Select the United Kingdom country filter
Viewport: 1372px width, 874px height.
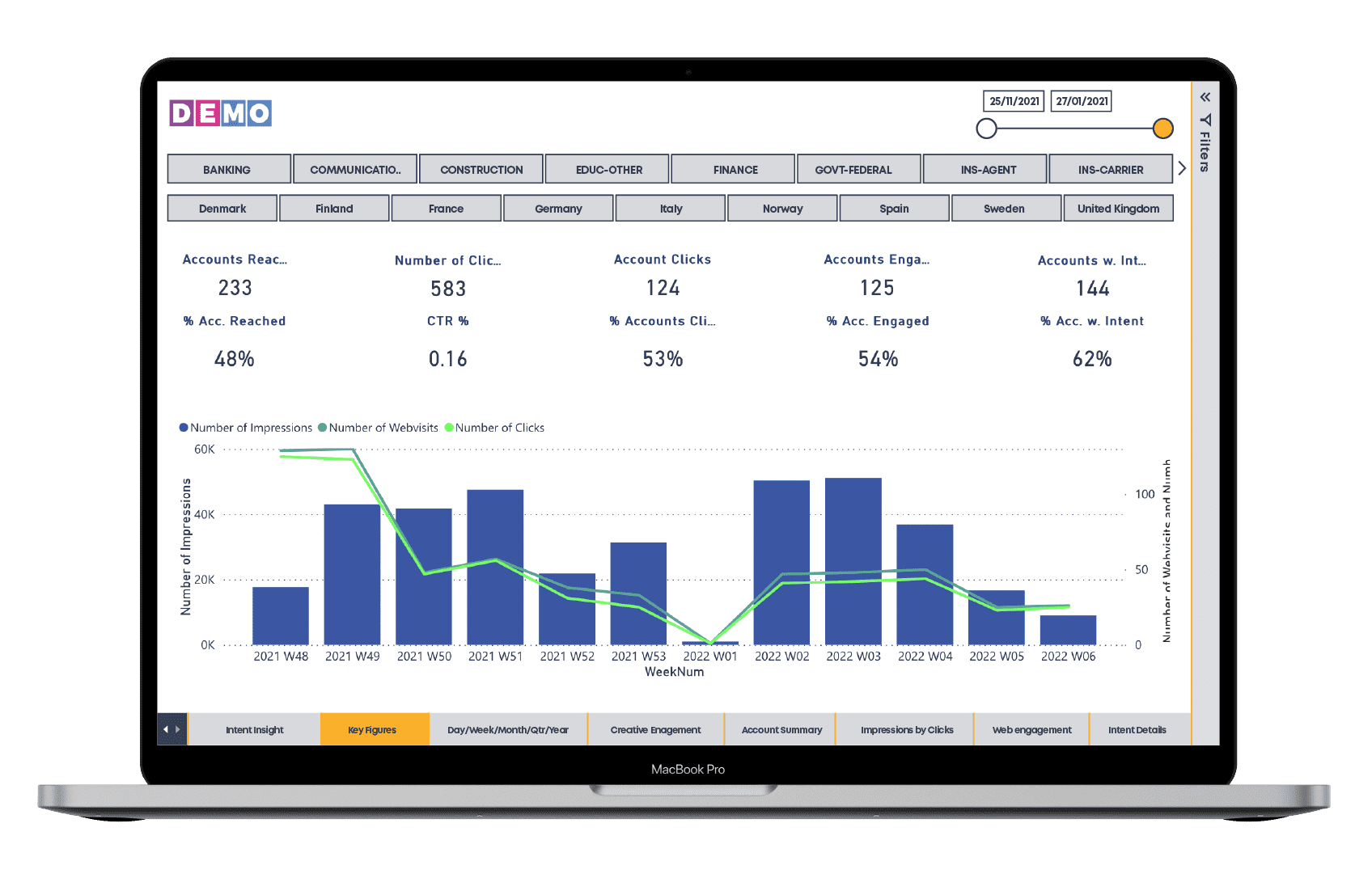[1118, 208]
